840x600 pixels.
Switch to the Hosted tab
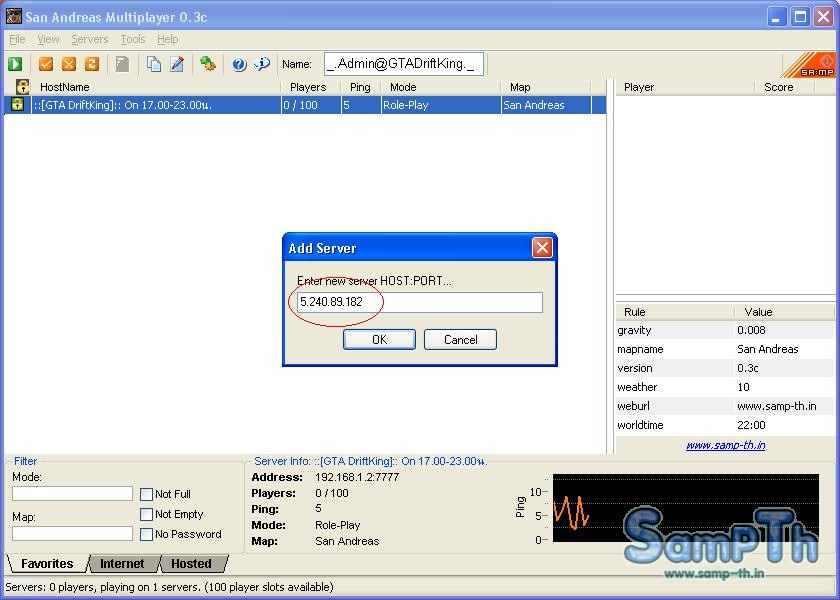pos(191,564)
